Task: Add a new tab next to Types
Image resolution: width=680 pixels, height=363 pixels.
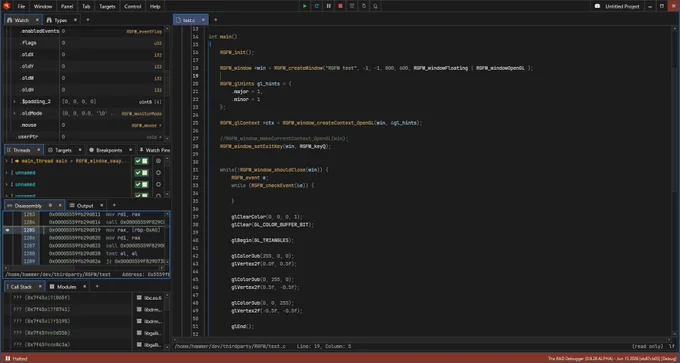Action: (88, 20)
